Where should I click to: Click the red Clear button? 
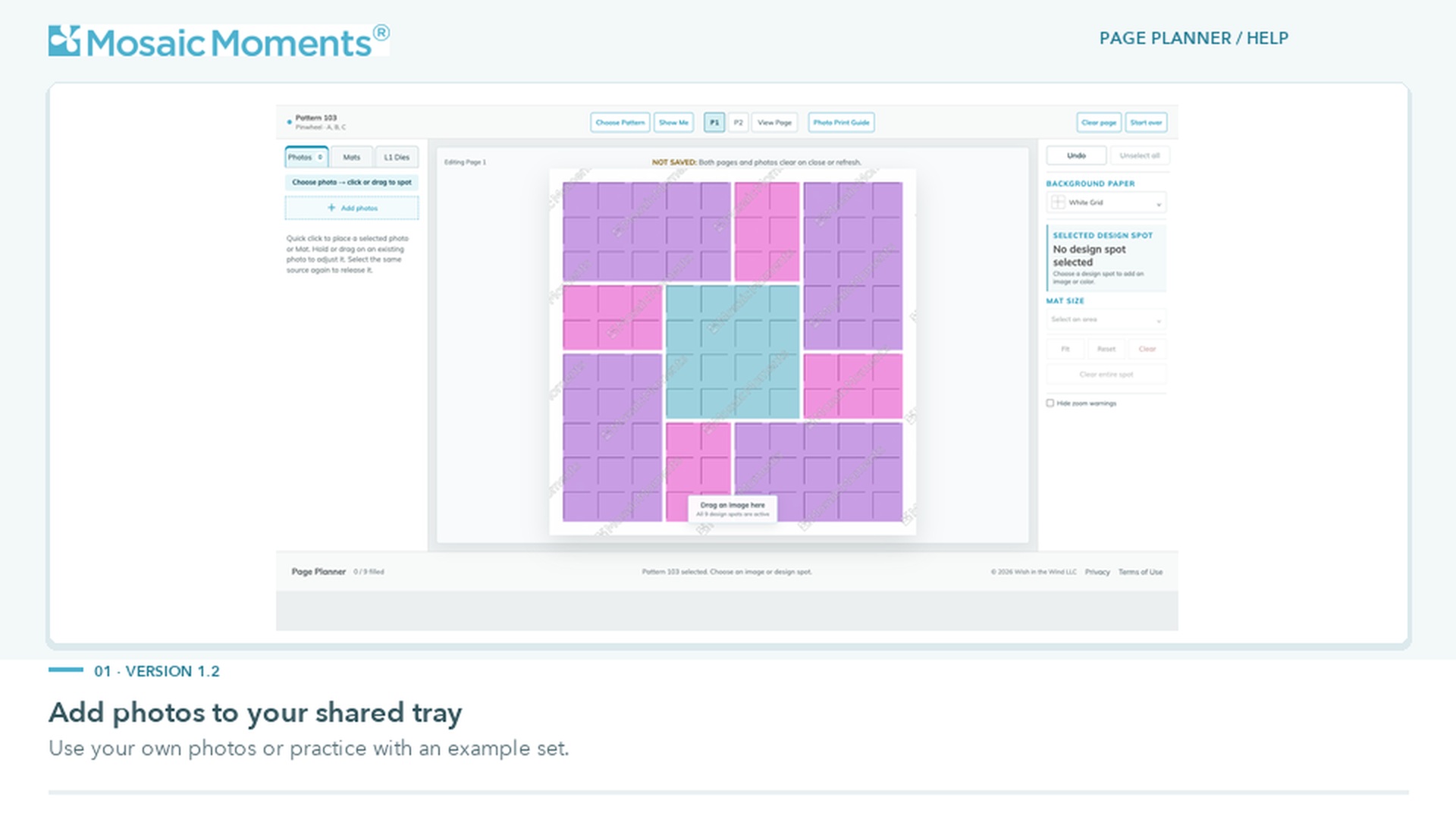click(1147, 349)
